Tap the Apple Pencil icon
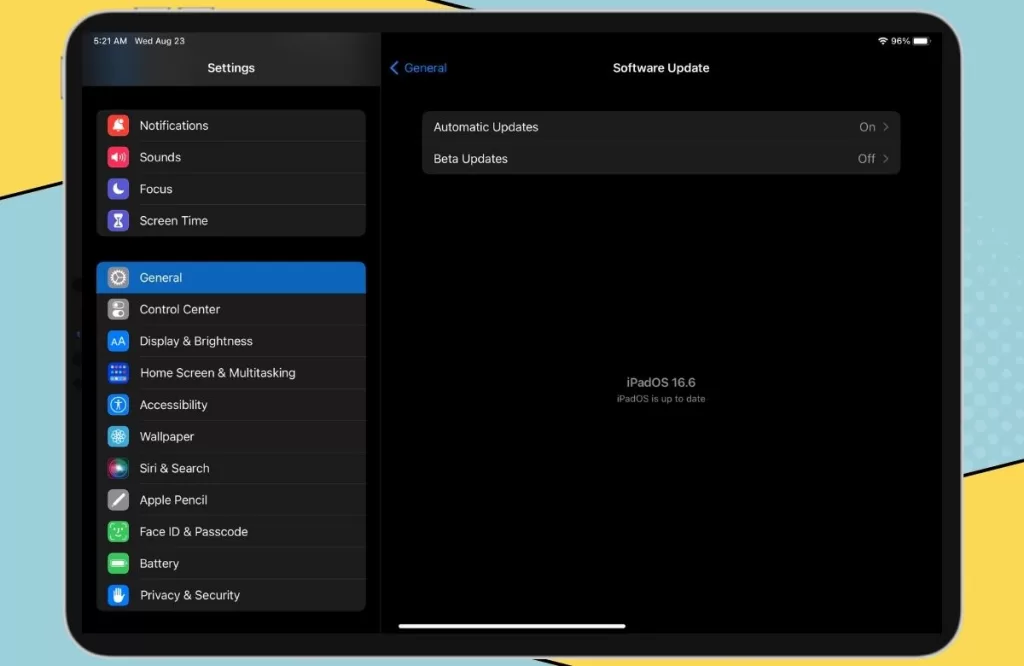1024x666 pixels. tap(118, 500)
